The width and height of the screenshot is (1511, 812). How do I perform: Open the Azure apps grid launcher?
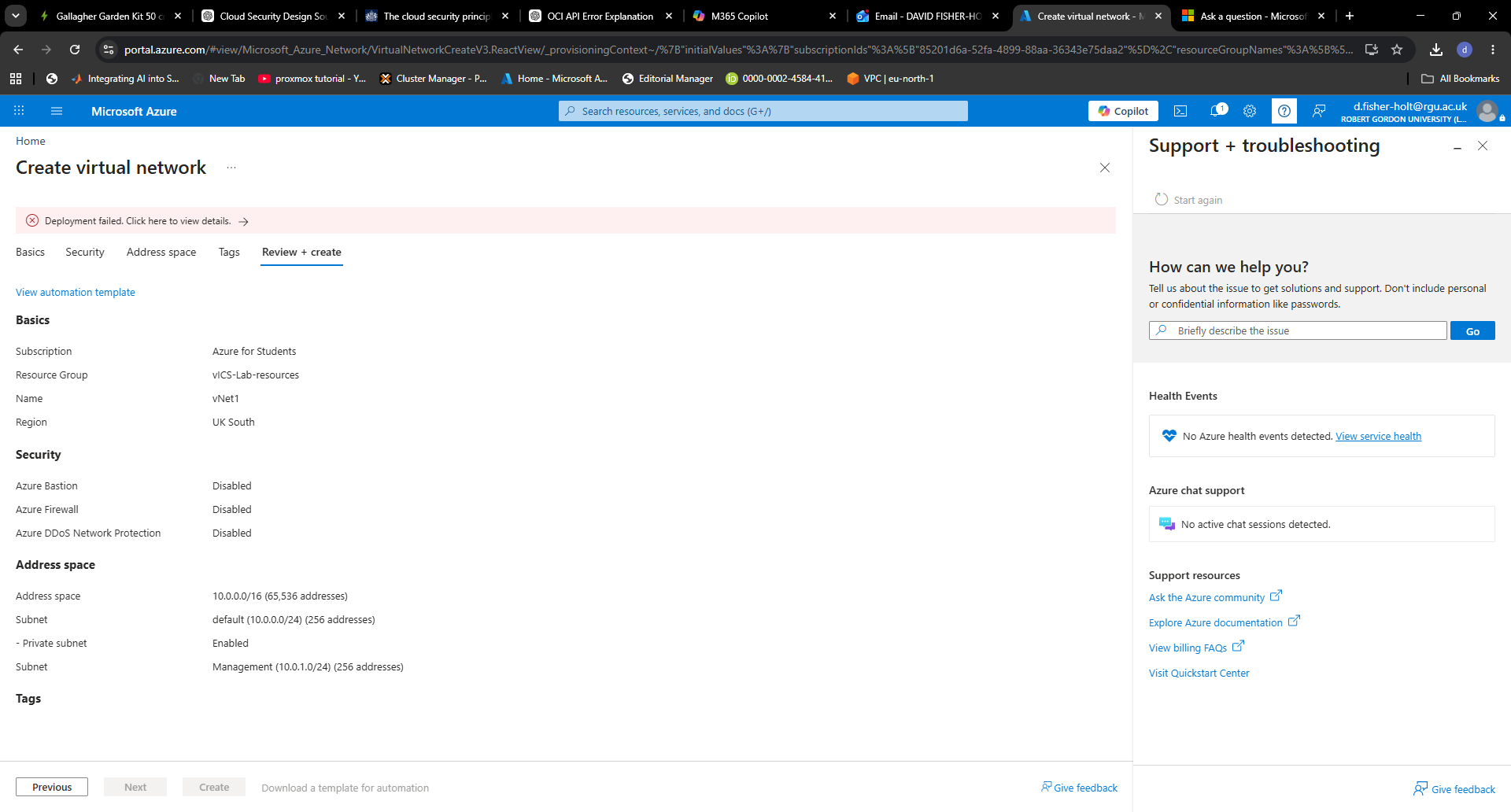pos(19,111)
